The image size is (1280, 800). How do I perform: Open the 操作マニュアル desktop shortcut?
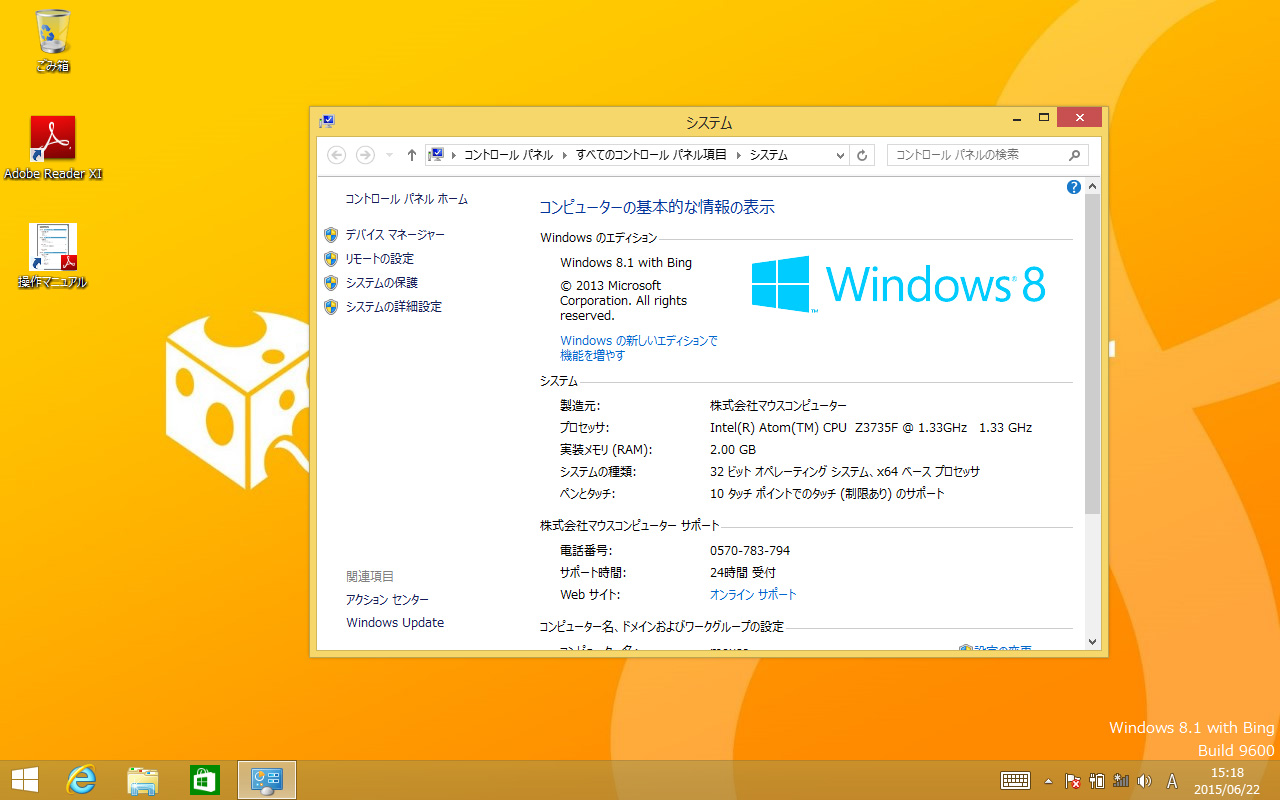53,256
